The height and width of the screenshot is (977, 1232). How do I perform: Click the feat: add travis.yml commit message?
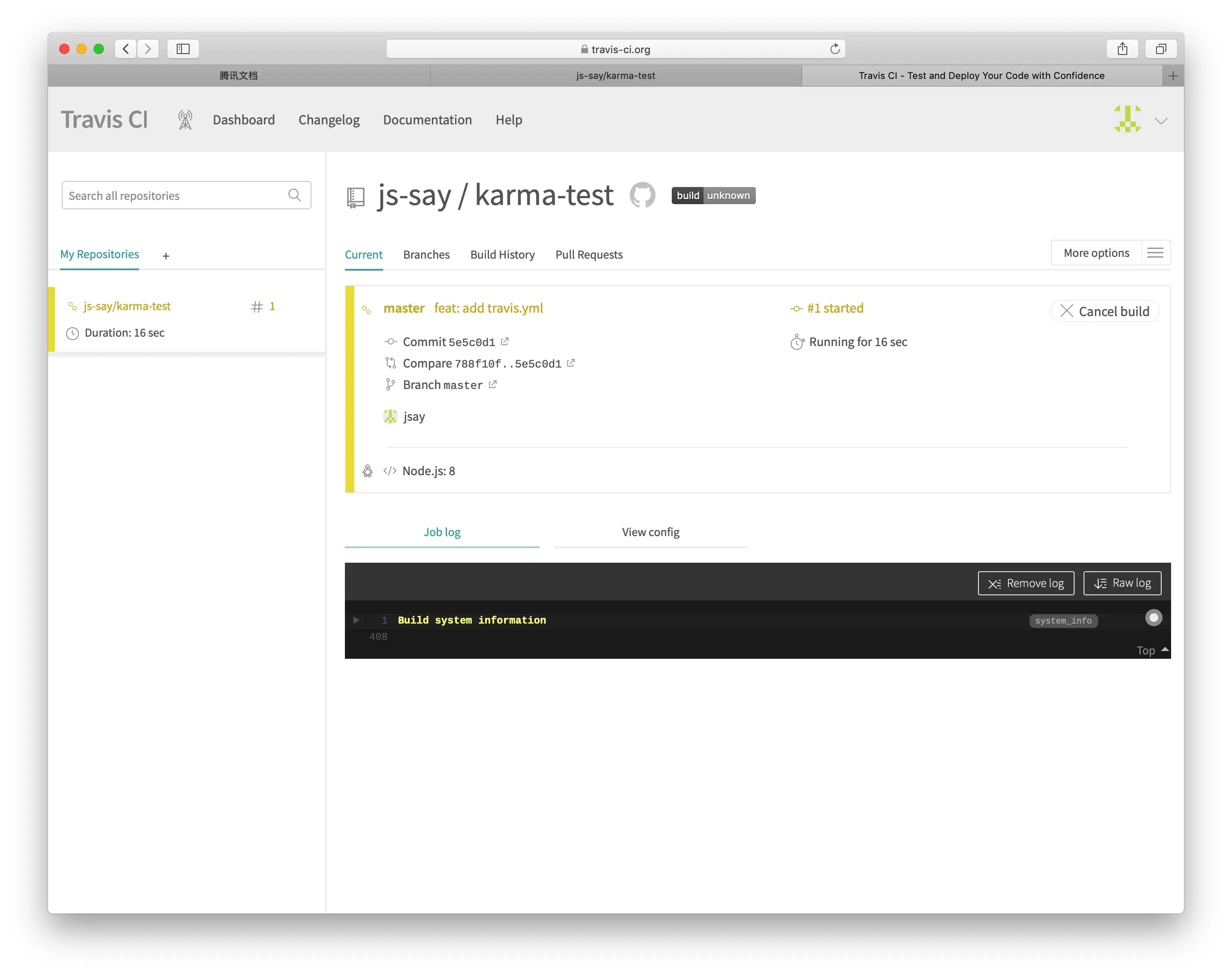489,308
